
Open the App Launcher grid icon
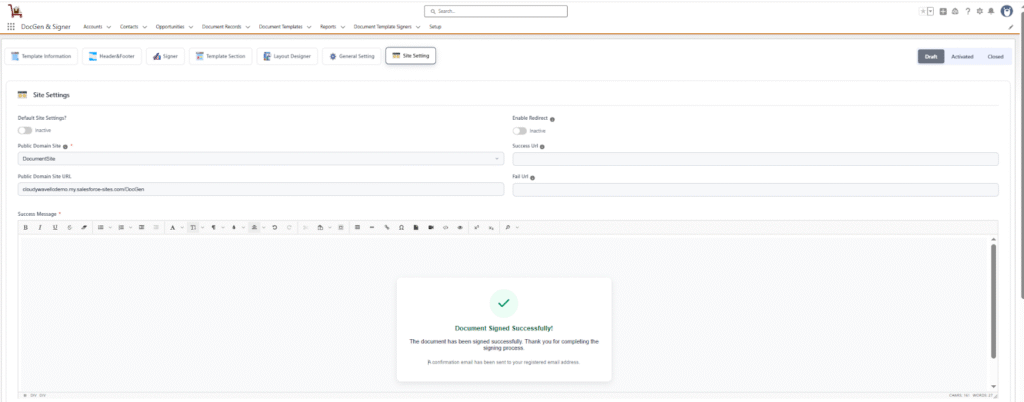(x=11, y=27)
